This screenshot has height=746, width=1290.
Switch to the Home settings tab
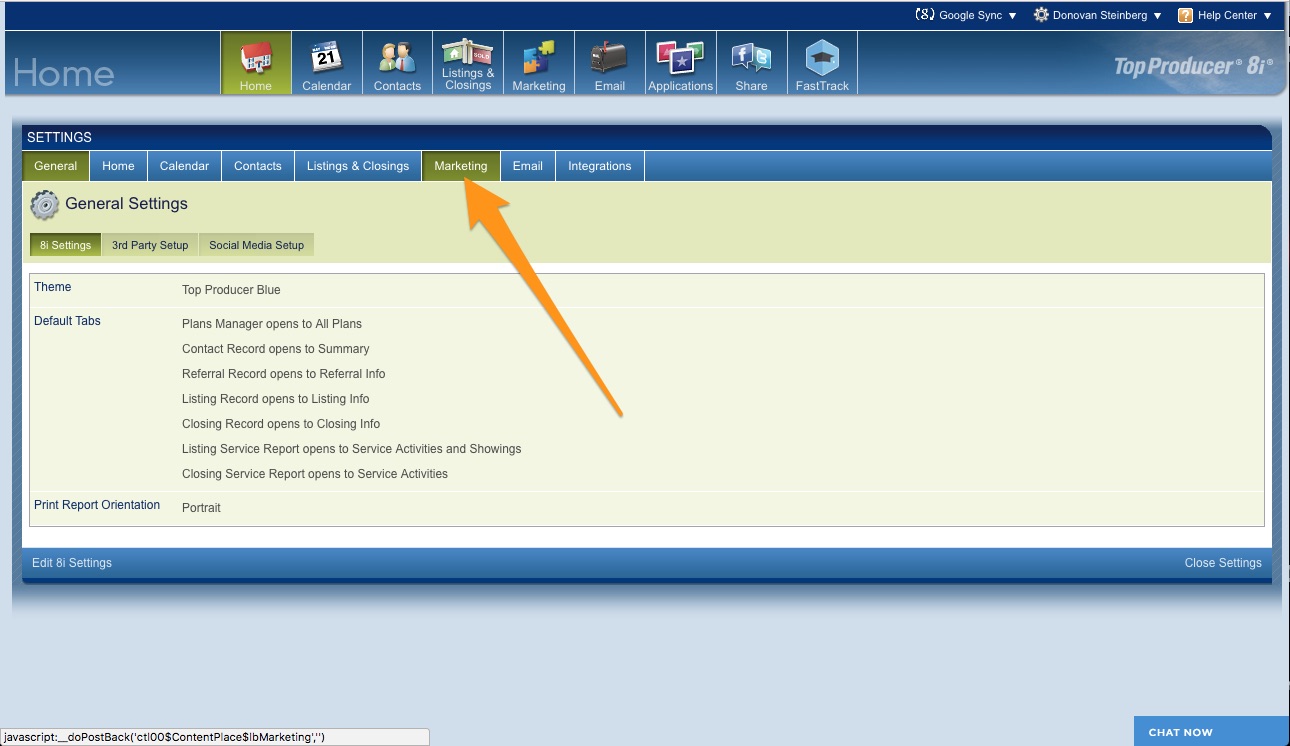point(118,166)
